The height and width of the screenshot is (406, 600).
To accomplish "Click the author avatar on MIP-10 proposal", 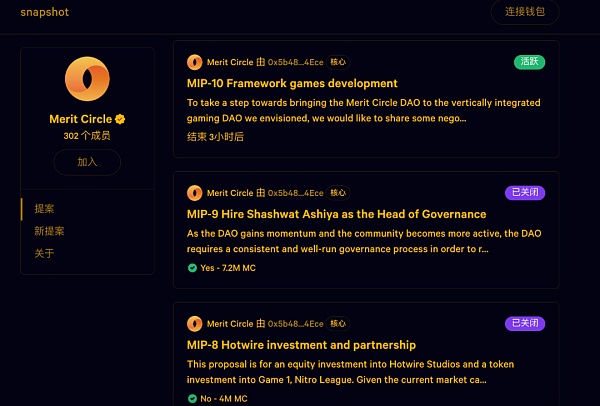I will [194, 62].
